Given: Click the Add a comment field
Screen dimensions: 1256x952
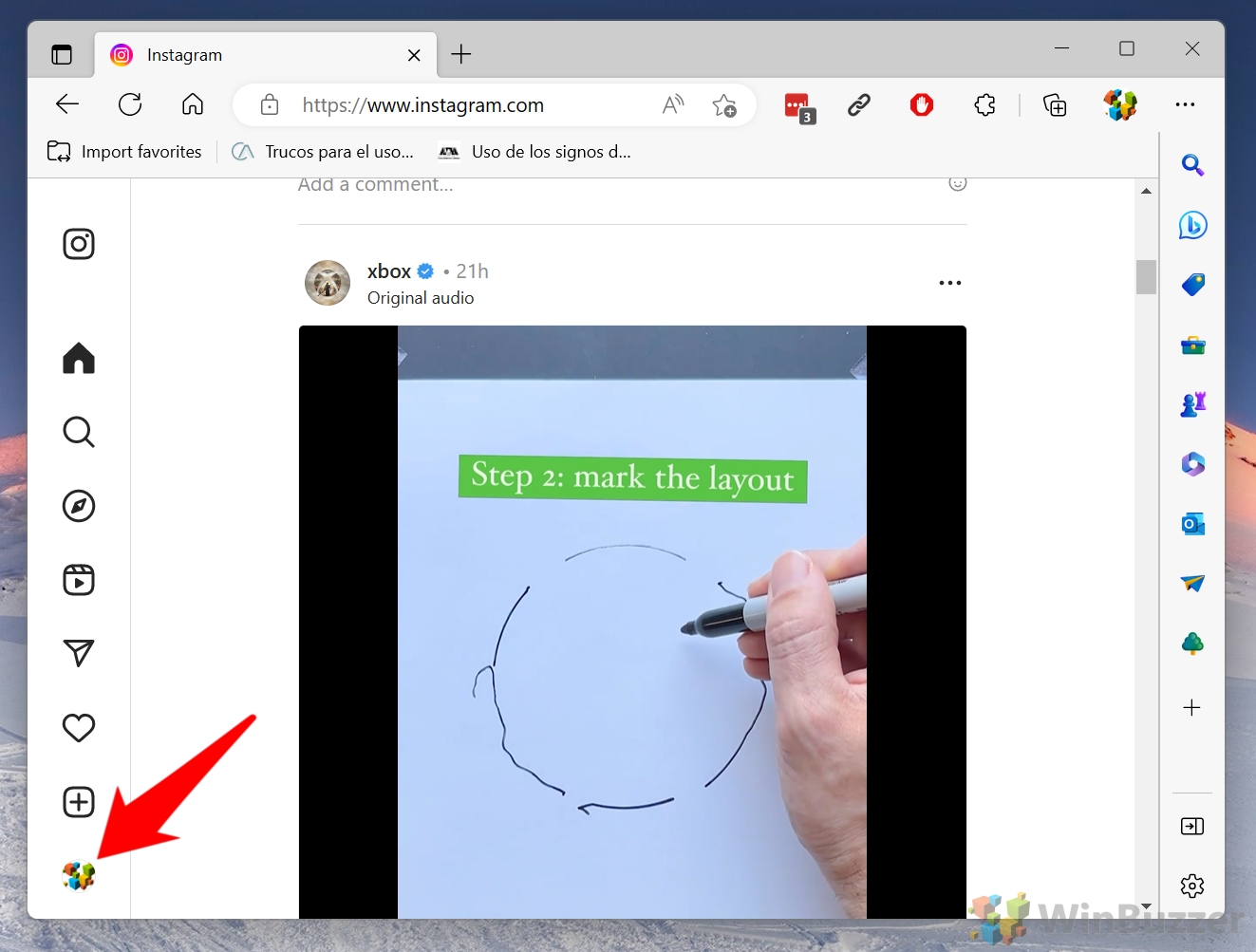Looking at the screenshot, I should coord(376,184).
